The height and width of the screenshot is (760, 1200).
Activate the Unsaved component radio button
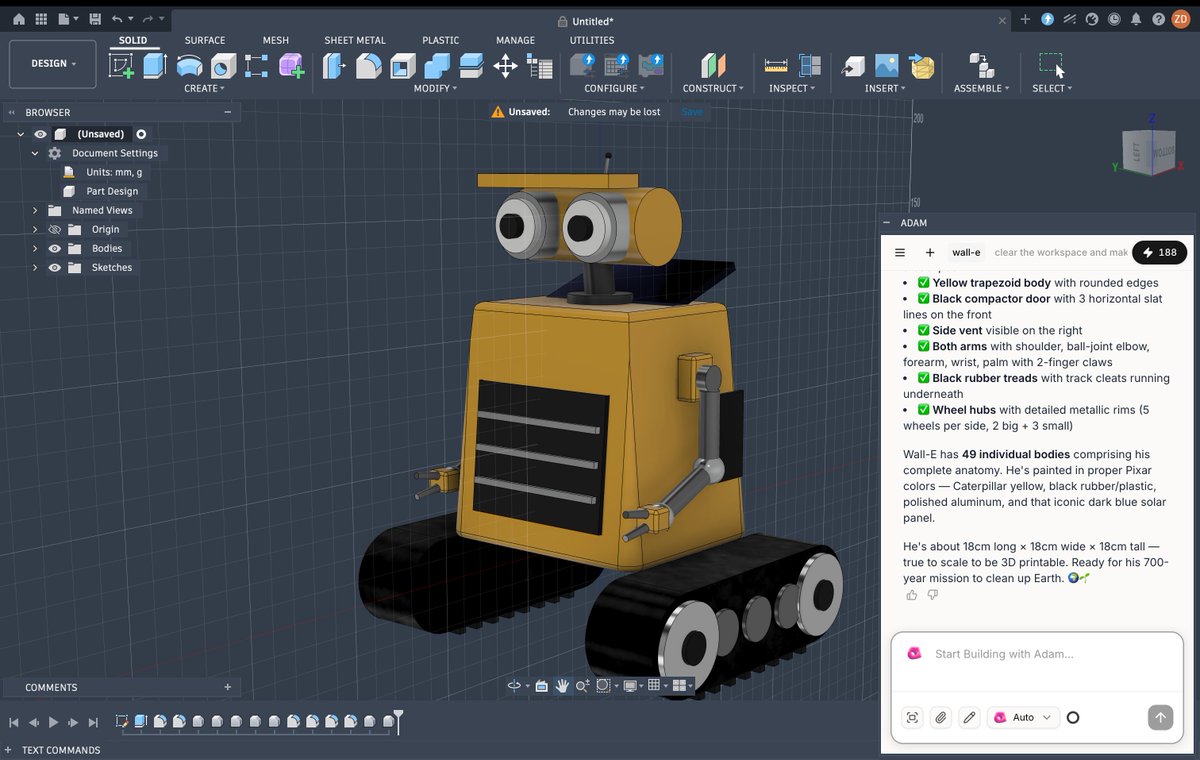(141, 134)
